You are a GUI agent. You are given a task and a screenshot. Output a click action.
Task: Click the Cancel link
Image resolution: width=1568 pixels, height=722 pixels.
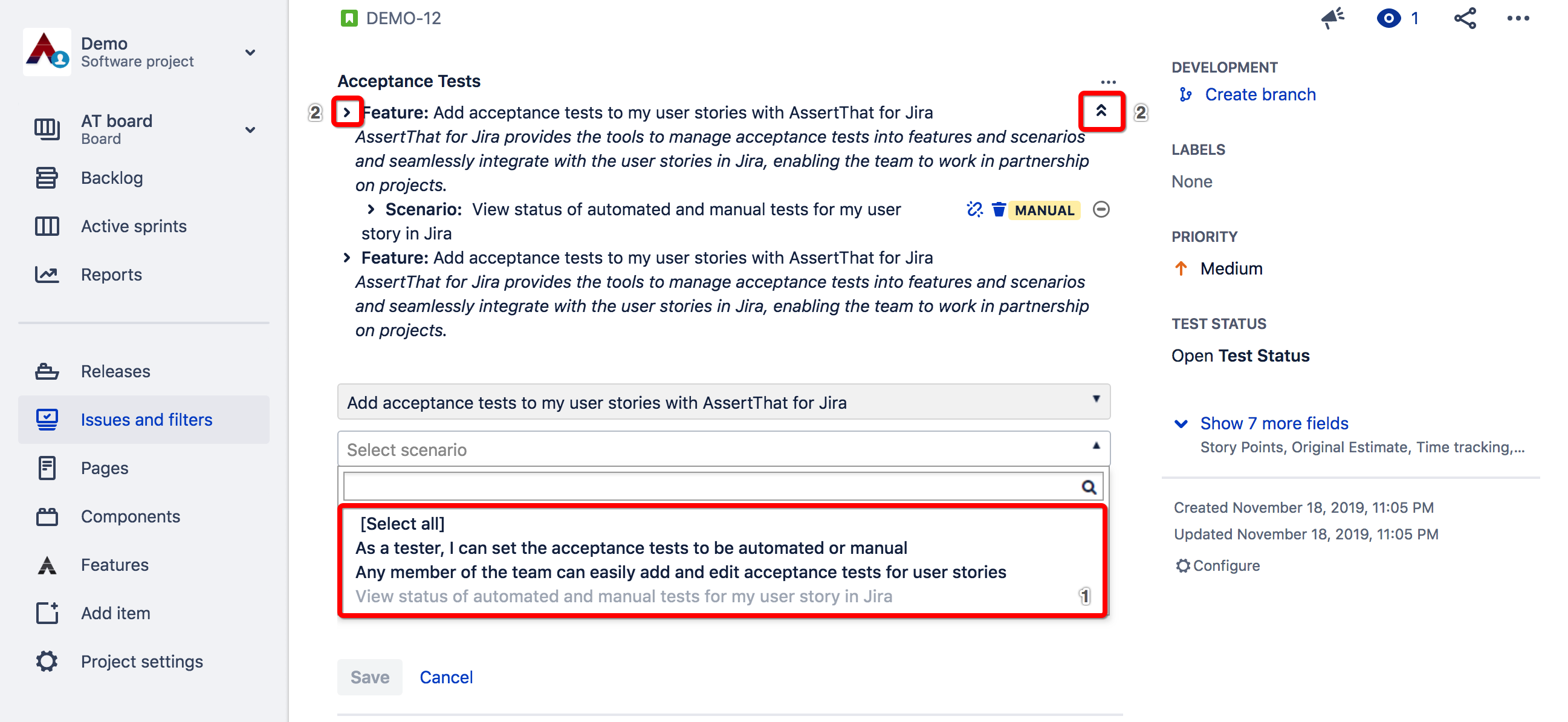[445, 677]
